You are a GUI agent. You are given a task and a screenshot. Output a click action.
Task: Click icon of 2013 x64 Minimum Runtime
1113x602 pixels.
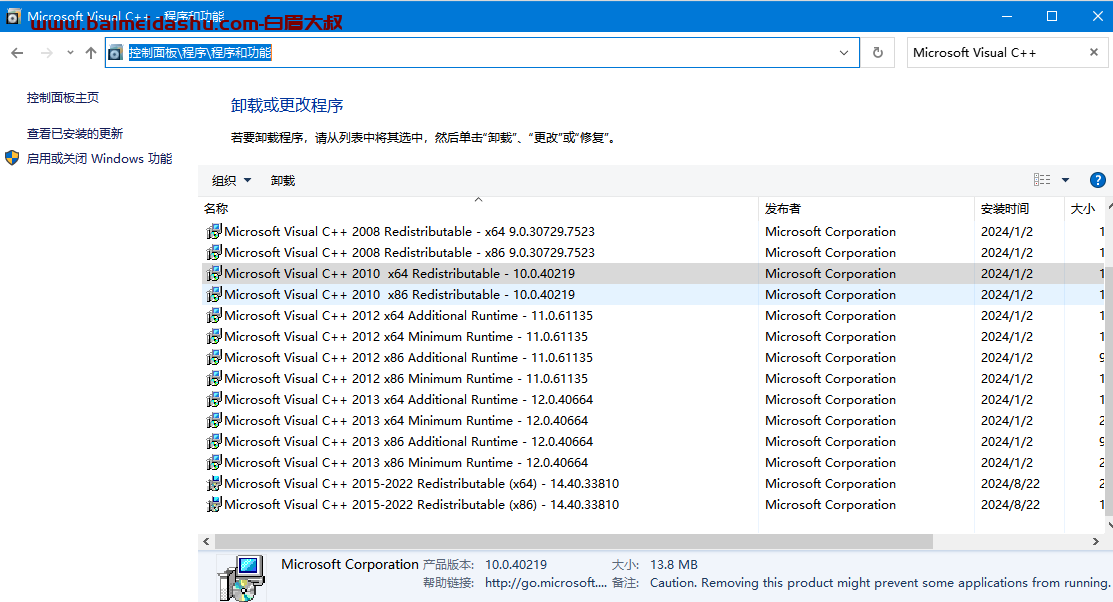click(214, 420)
